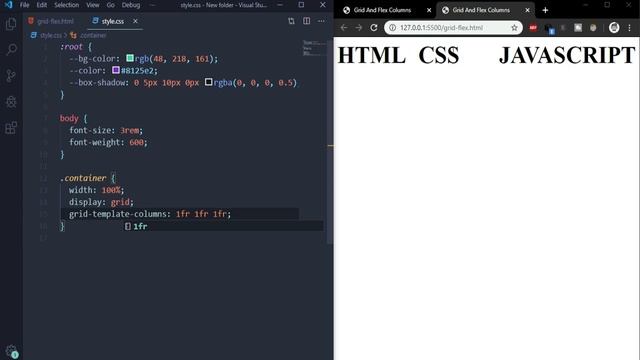Screen dimensions: 640x360
Task: Click the body selector in the code
Action: point(69,118)
